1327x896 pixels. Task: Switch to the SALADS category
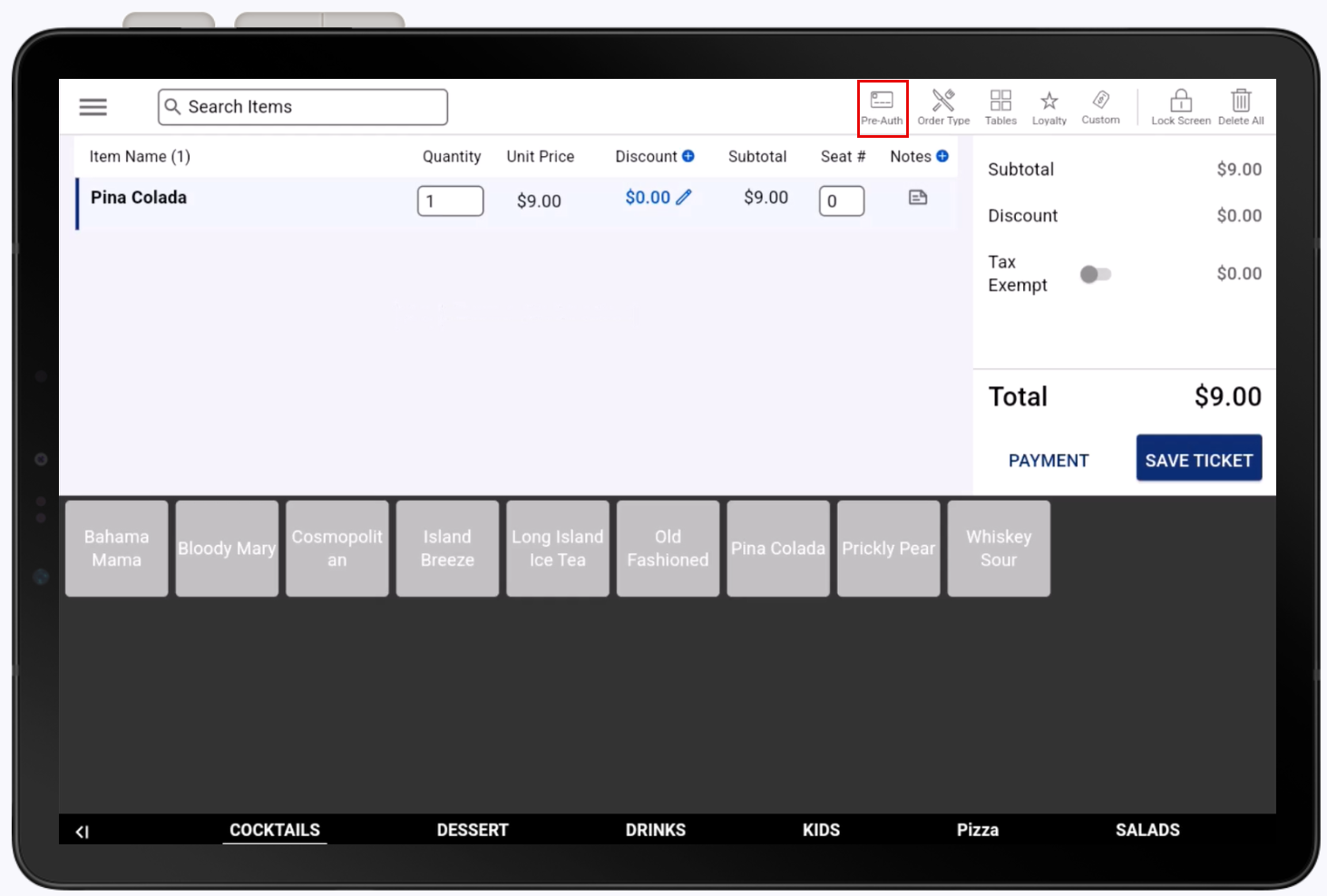(1147, 830)
